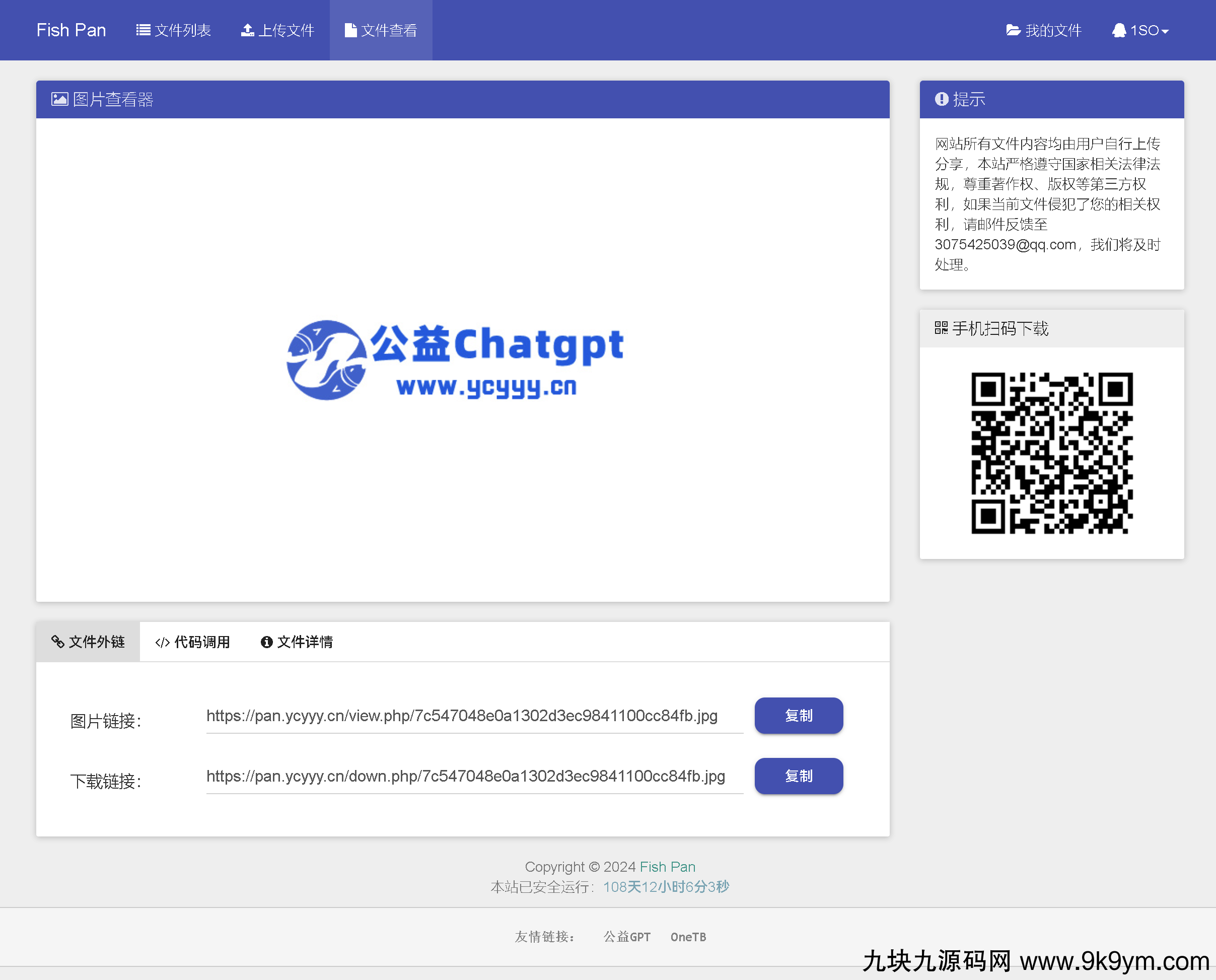Open the Fish Pan footer link
Screen dimensions: 1216x980
667,867
